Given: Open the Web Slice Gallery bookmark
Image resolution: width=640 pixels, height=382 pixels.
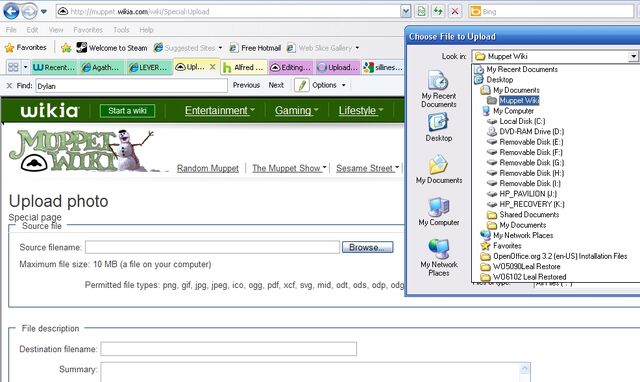Looking at the screenshot, I should click(x=323, y=48).
